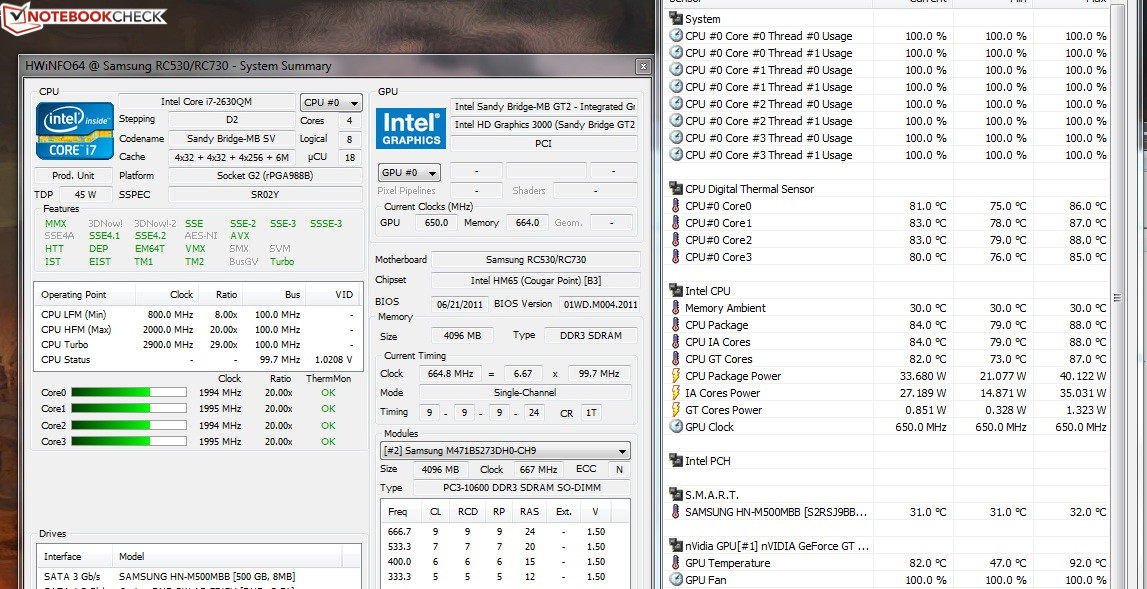Click the Intel HD Graphics 3000 GPU name
This screenshot has width=1147, height=589.
tap(543, 125)
